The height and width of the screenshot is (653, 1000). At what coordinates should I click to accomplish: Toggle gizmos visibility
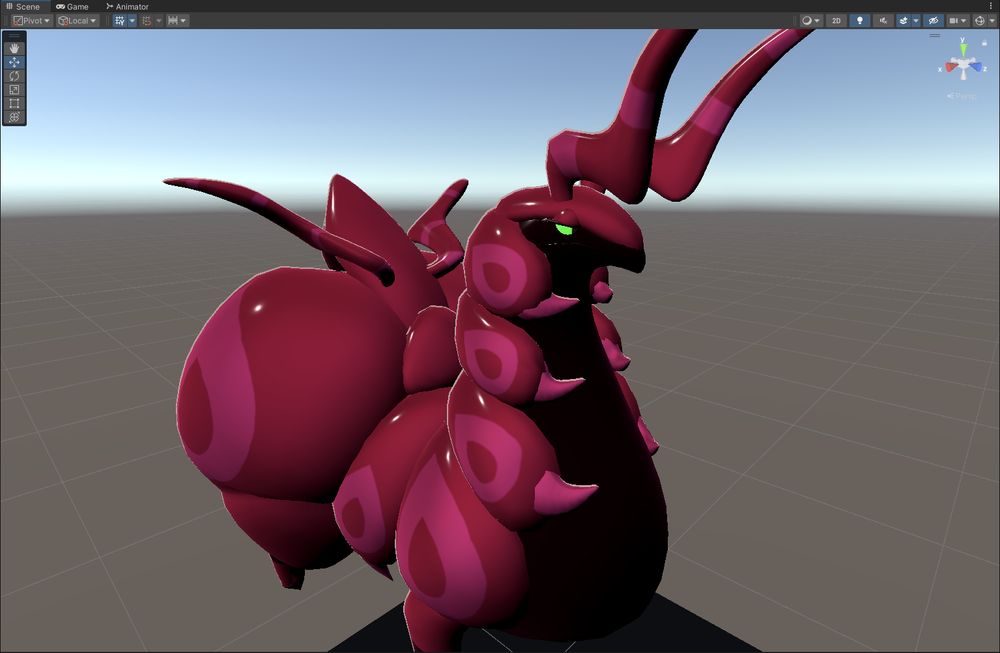coord(980,20)
